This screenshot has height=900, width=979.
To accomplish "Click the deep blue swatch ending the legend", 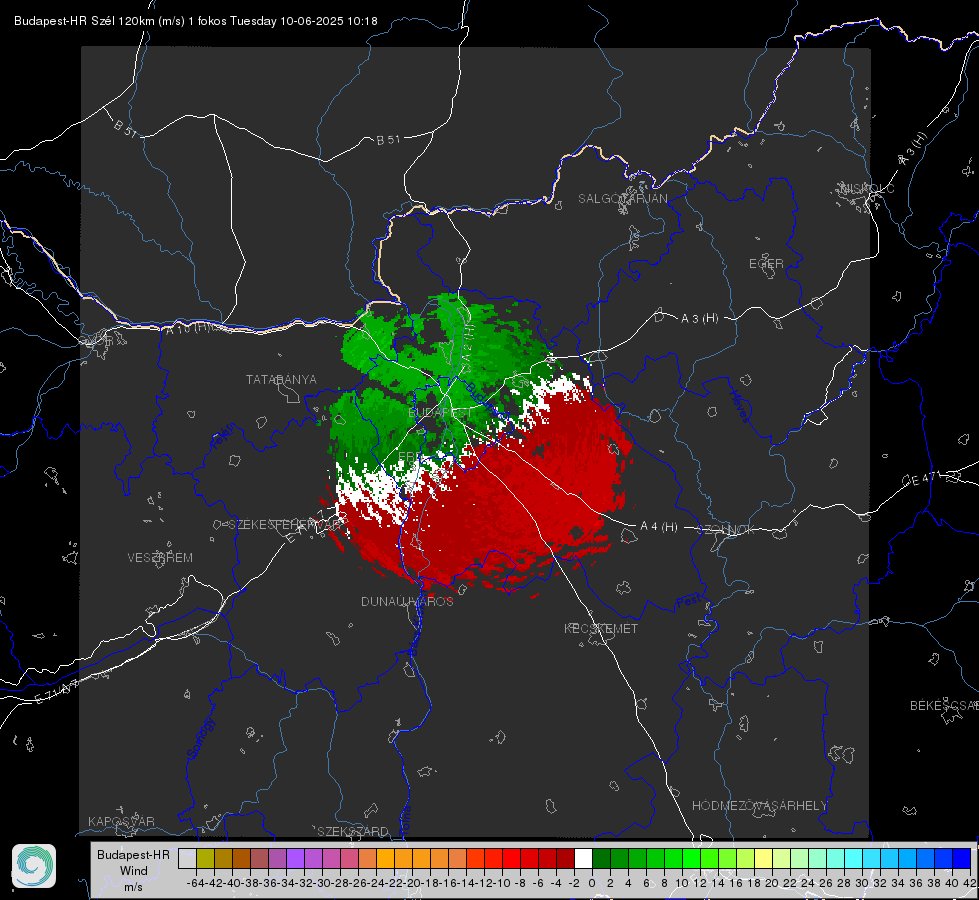I will point(962,858).
